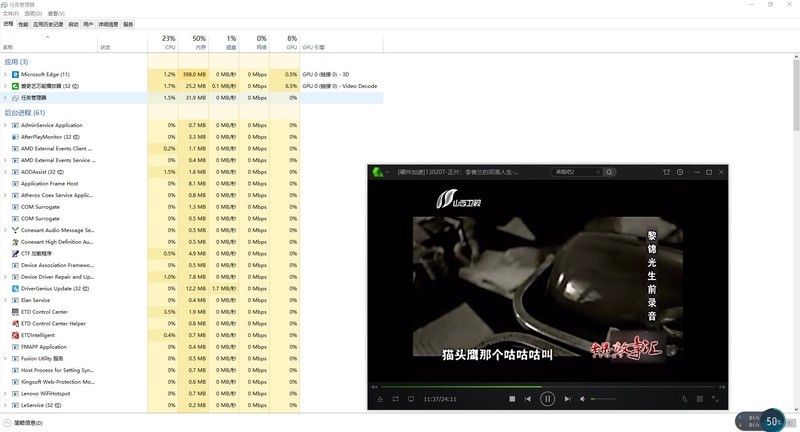Click the search magnifier in player title bar
The height and width of the screenshot is (432, 800).
(x=609, y=172)
